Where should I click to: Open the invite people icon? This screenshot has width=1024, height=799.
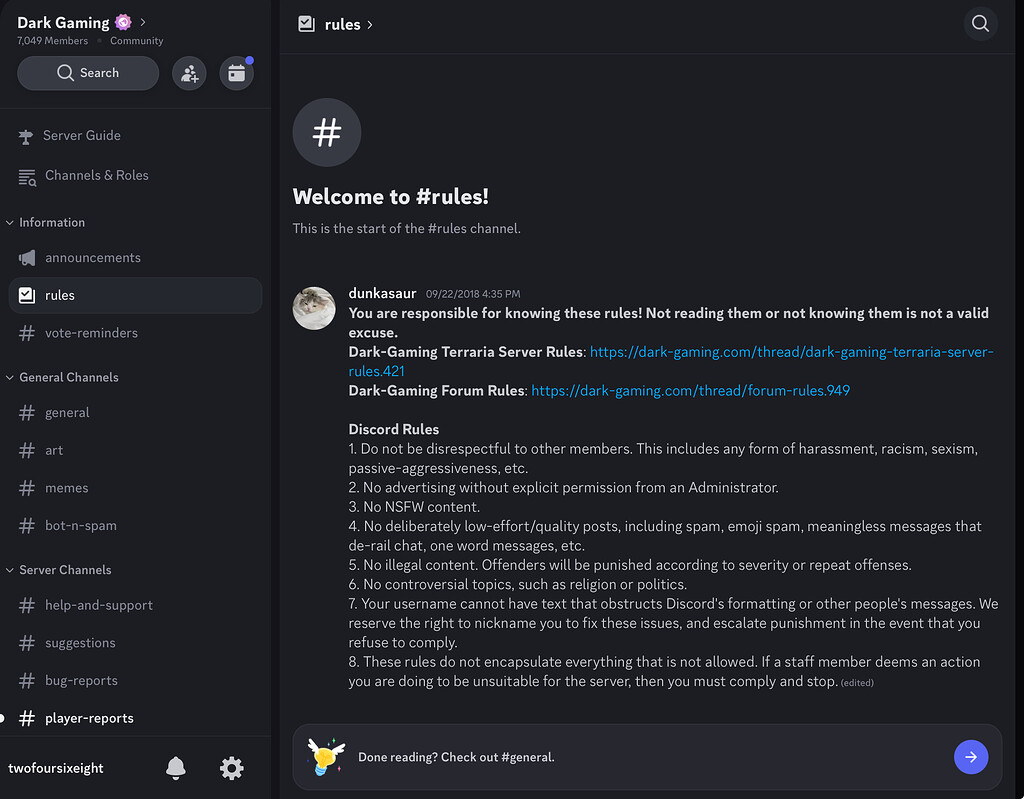tap(189, 73)
